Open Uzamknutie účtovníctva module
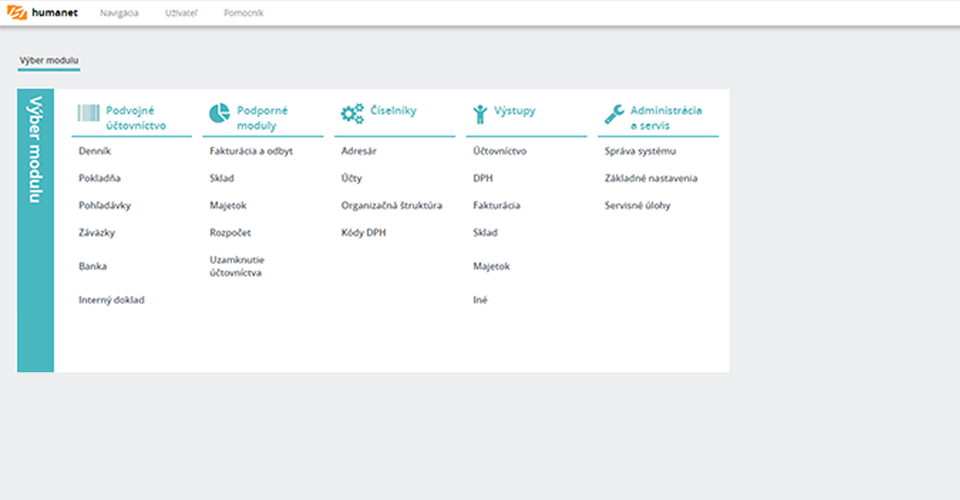Image resolution: width=960 pixels, height=500 pixels. point(237,266)
